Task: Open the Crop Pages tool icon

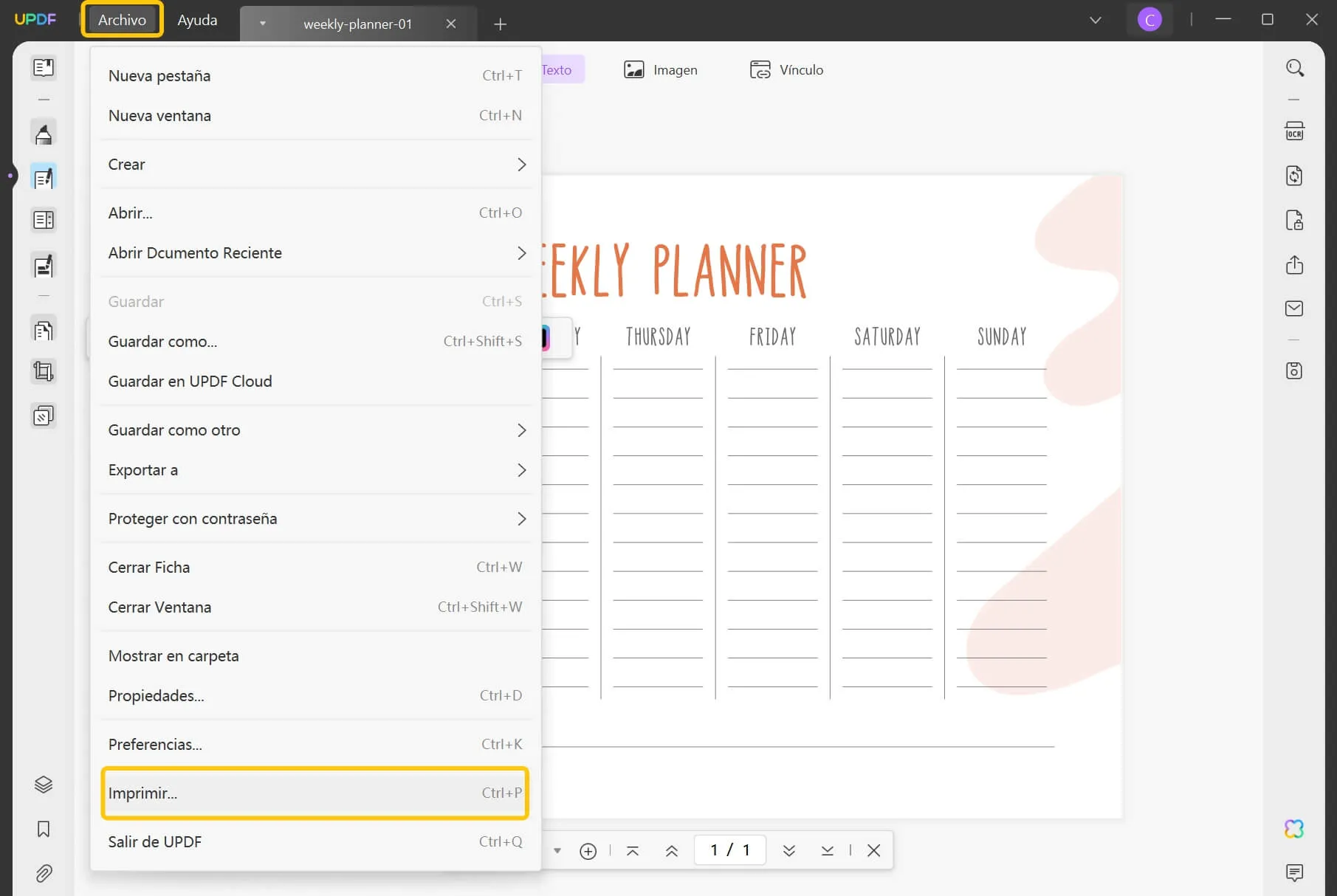Action: pyautogui.click(x=44, y=371)
